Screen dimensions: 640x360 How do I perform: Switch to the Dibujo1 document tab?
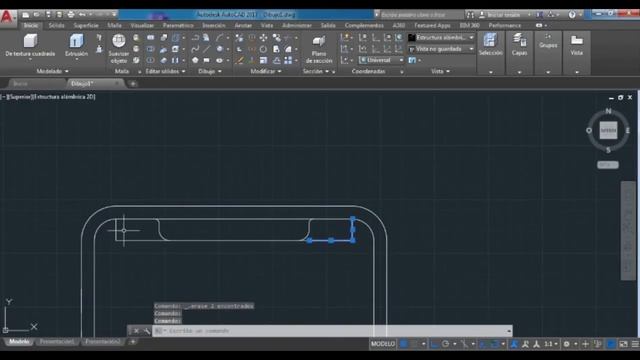click(95, 84)
